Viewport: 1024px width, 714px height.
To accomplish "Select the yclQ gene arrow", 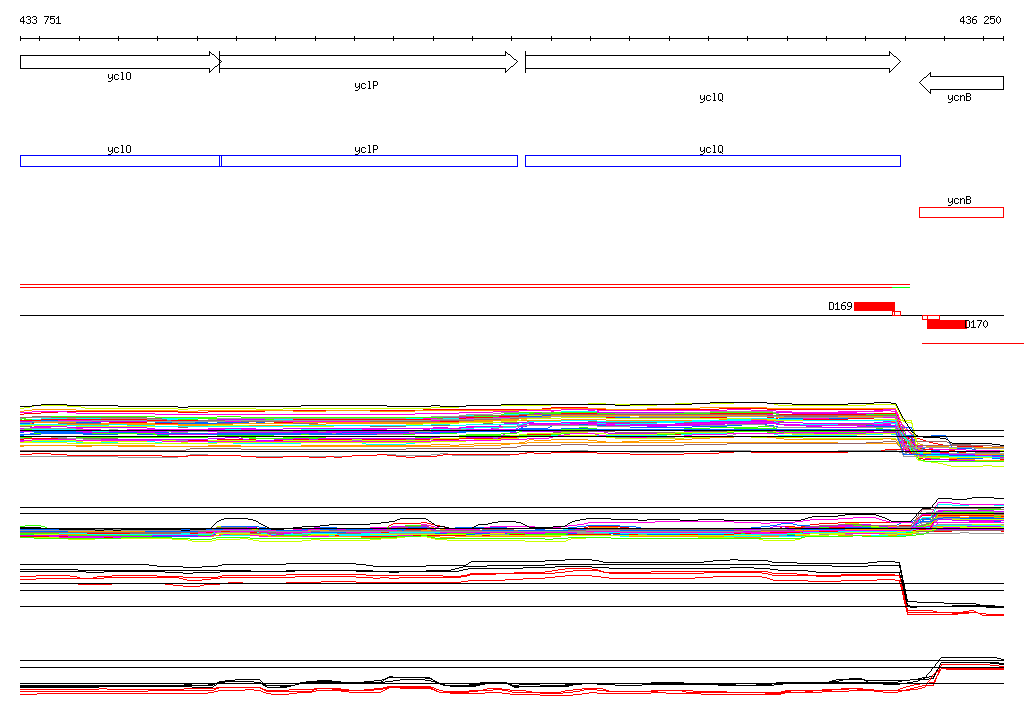I will pos(713,62).
